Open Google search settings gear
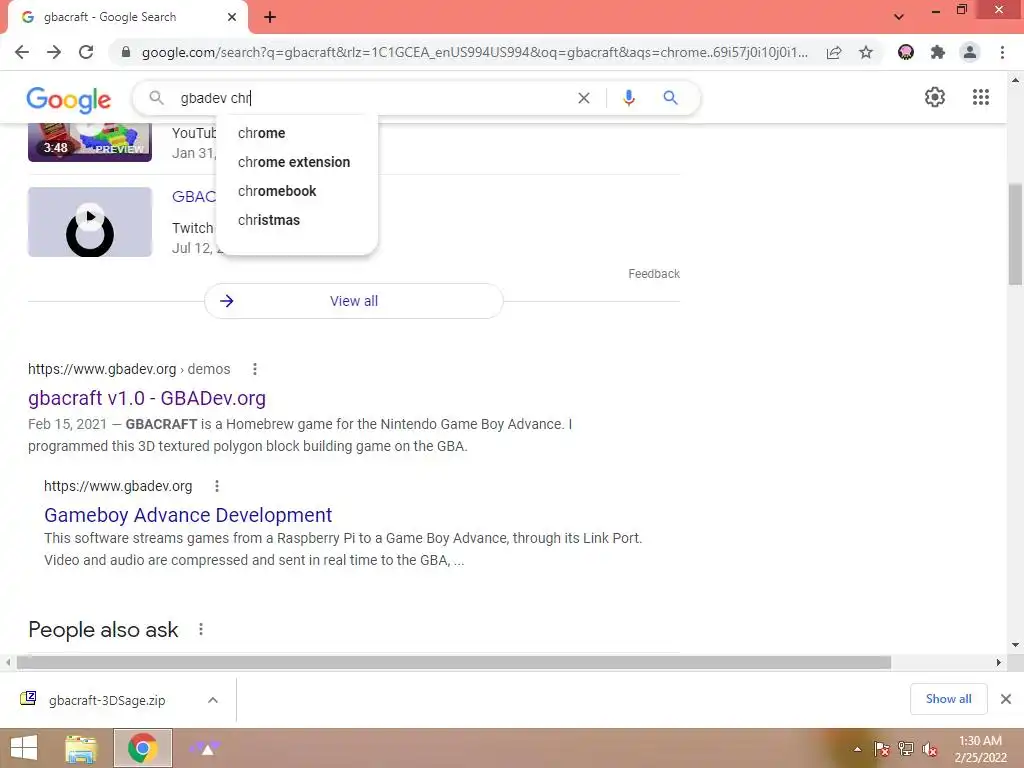The height and width of the screenshot is (768, 1024). click(935, 97)
